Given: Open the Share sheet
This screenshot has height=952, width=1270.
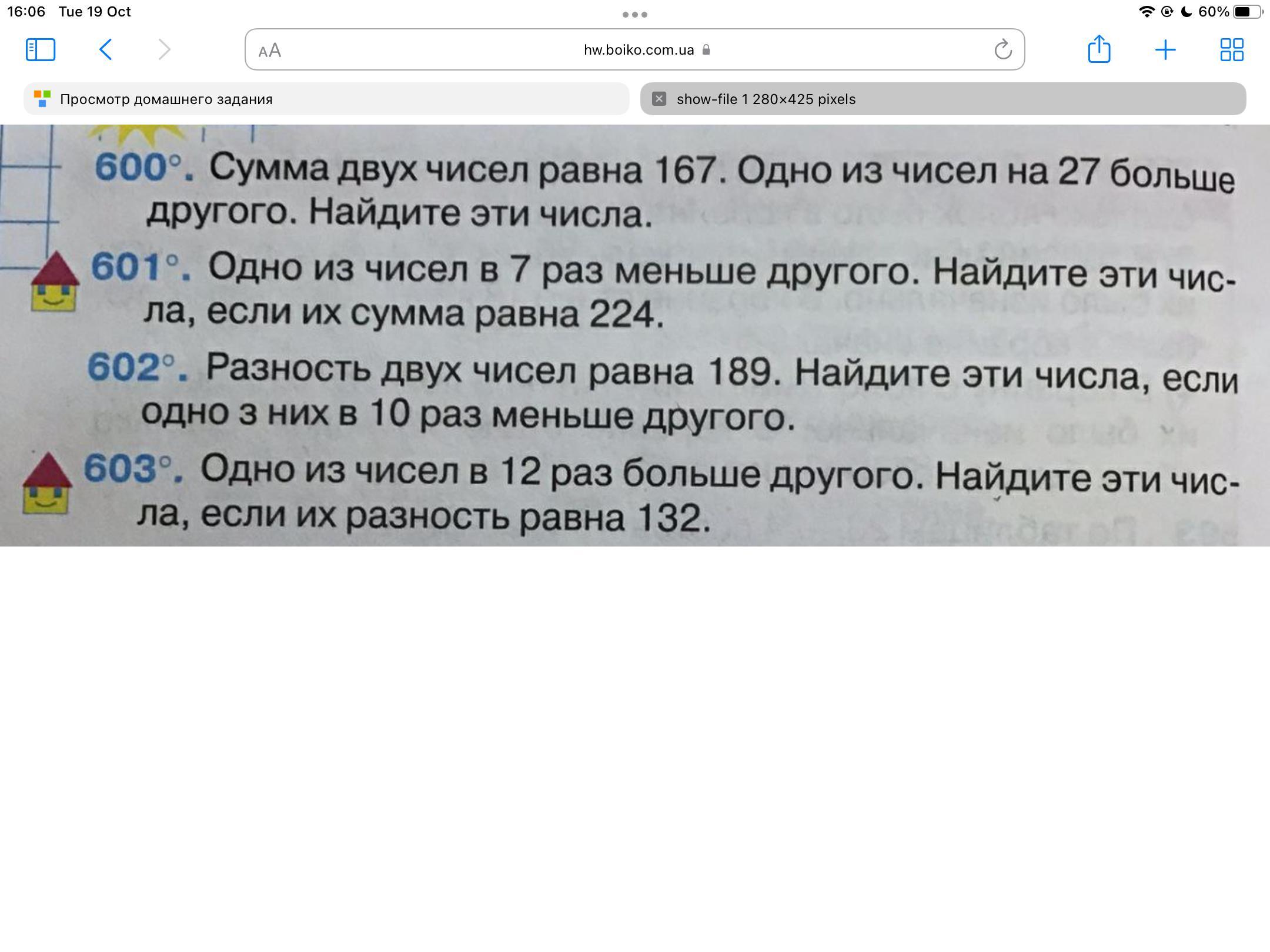Looking at the screenshot, I should coord(1099,49).
